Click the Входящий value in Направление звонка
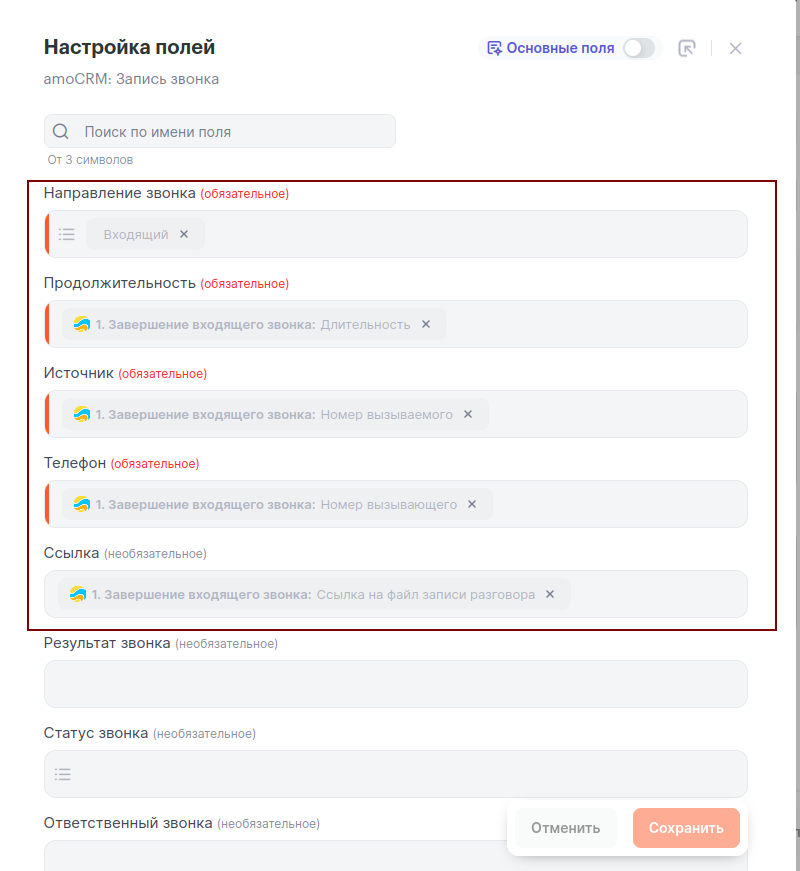The width and height of the screenshot is (800, 871). pos(136,234)
